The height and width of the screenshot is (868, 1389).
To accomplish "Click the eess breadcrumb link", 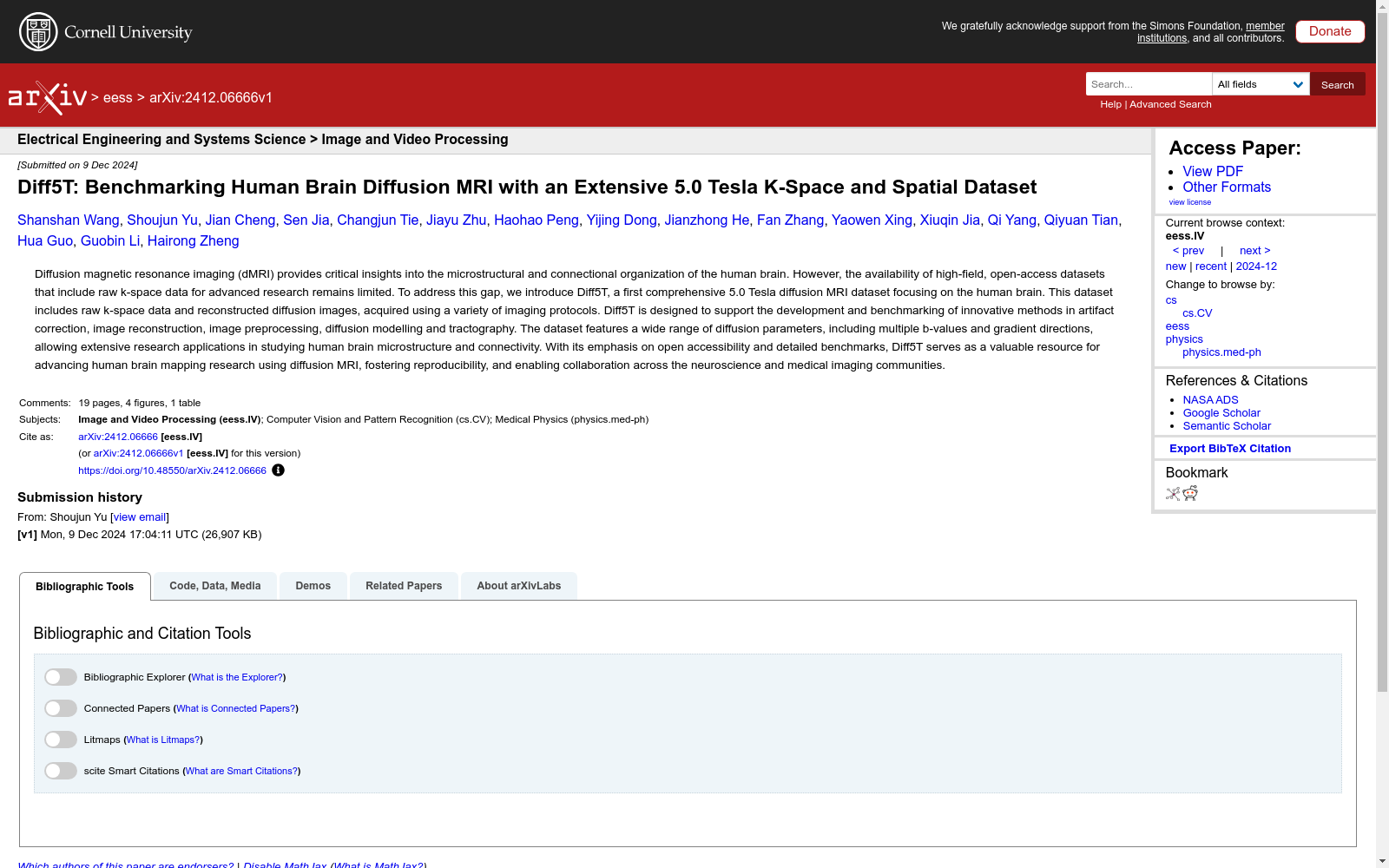I will [118, 98].
